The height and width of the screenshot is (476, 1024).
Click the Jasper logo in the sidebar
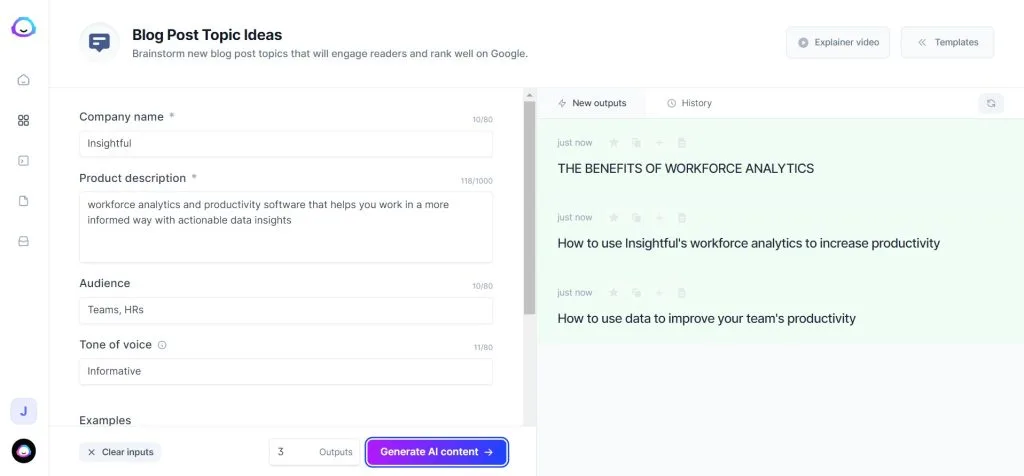click(x=24, y=27)
